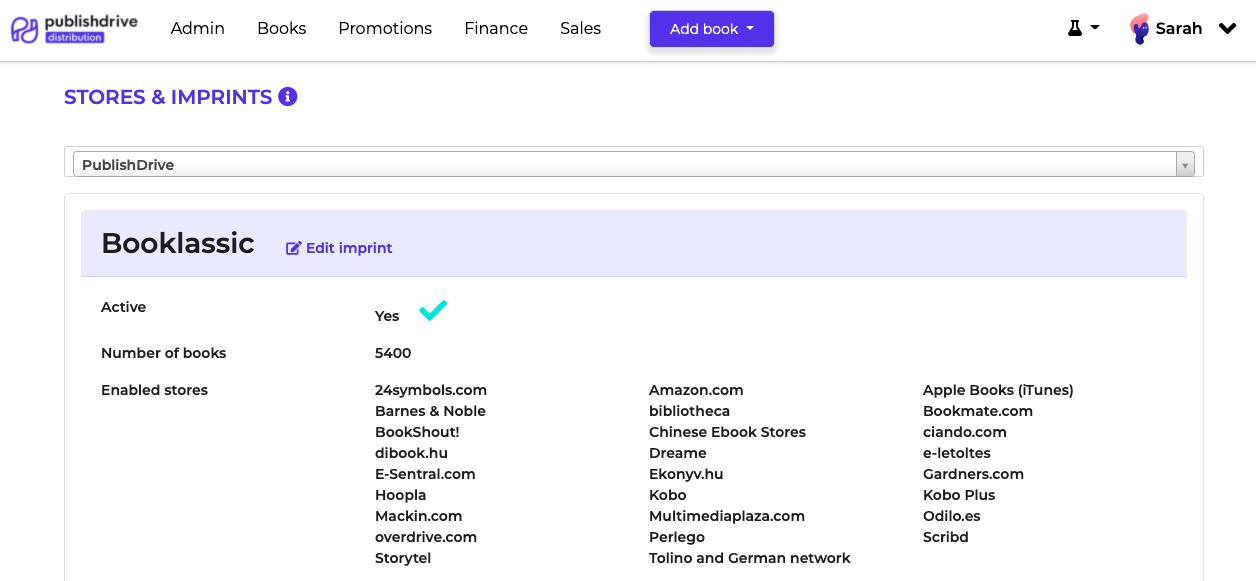The image size is (1256, 581).
Task: Go to the Books menu
Action: [x=281, y=29]
